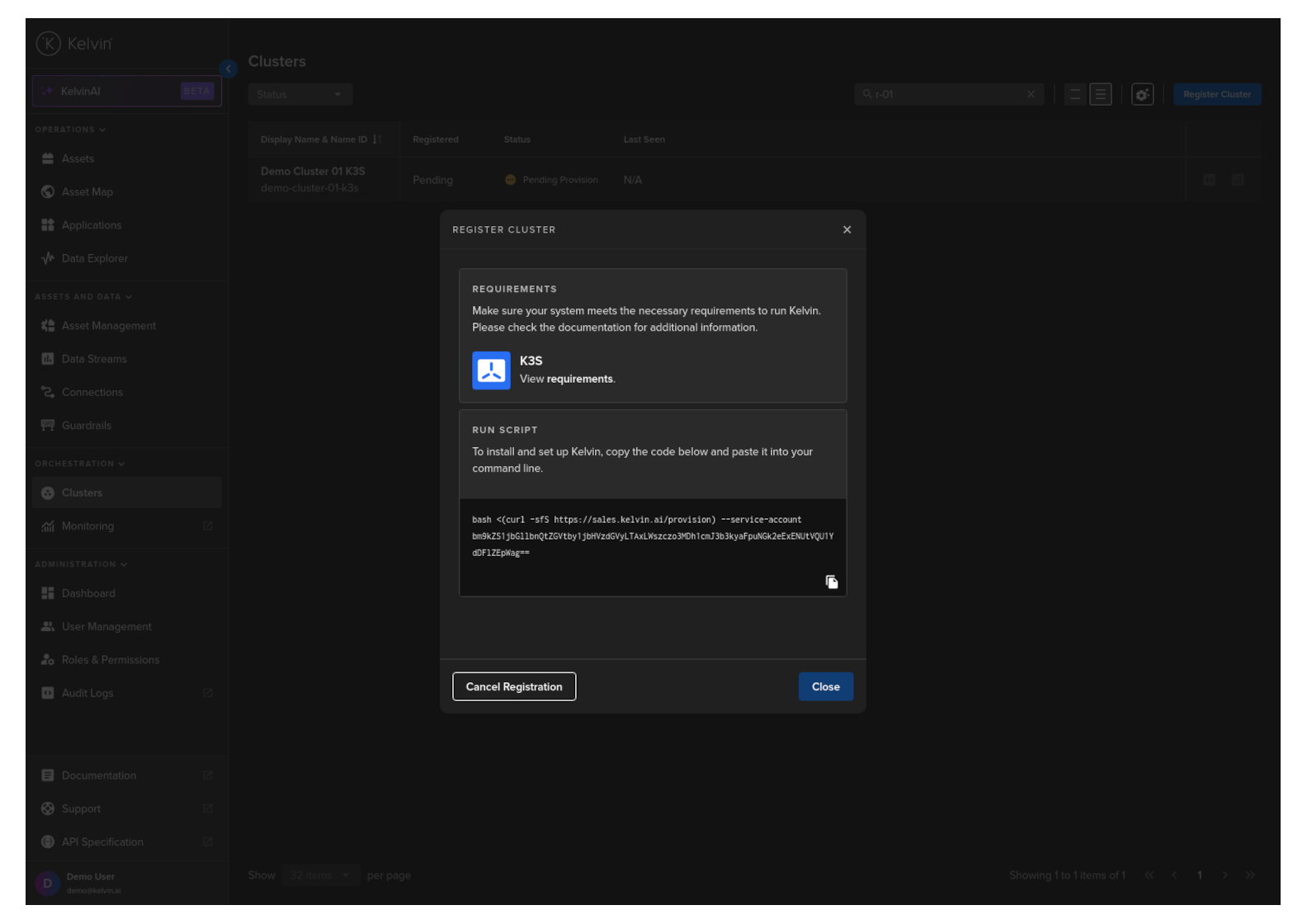Collapse the Operations section

pyautogui.click(x=70, y=130)
